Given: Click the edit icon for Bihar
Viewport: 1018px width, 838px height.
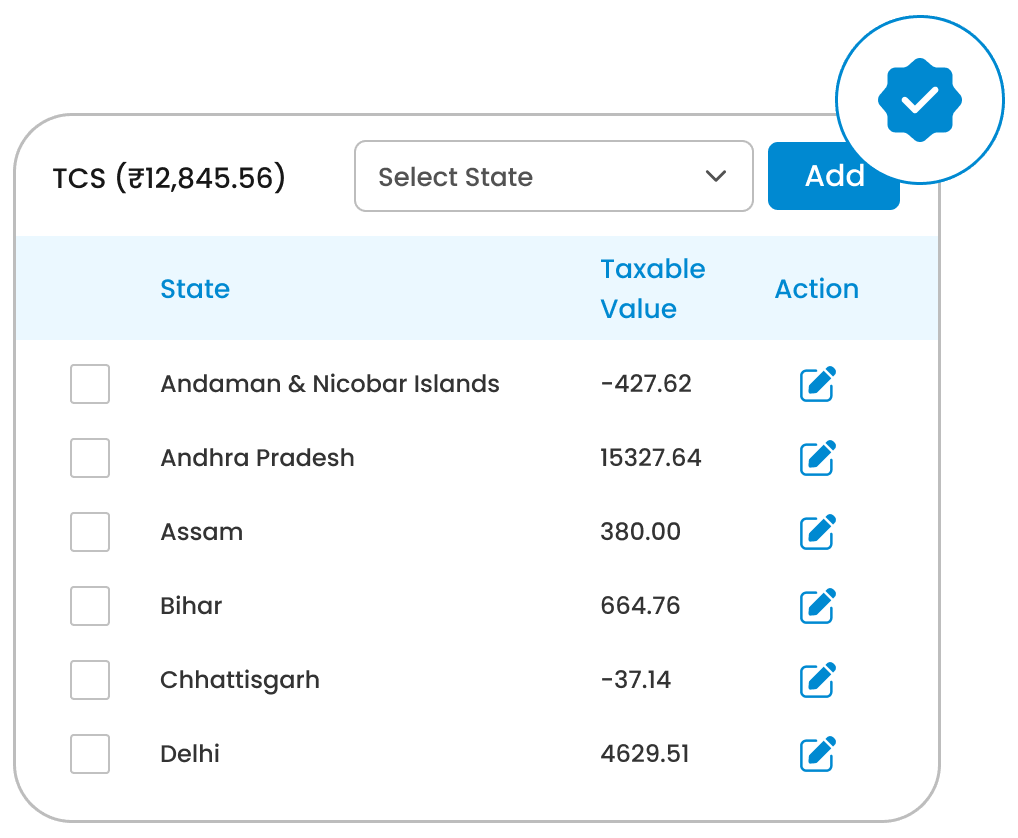Looking at the screenshot, I should 817,606.
